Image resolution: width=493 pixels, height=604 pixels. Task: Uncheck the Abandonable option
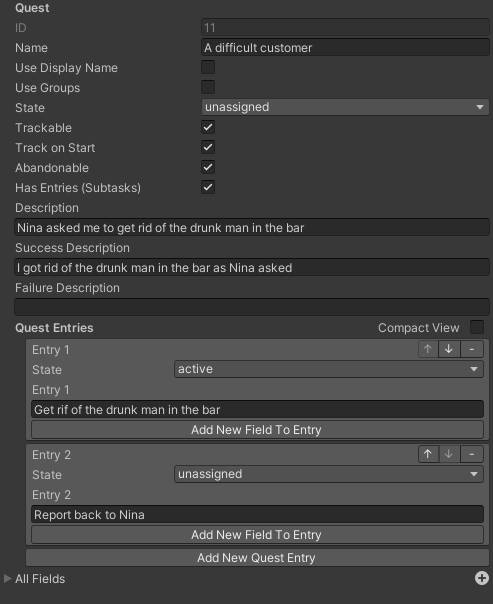[x=208, y=167]
